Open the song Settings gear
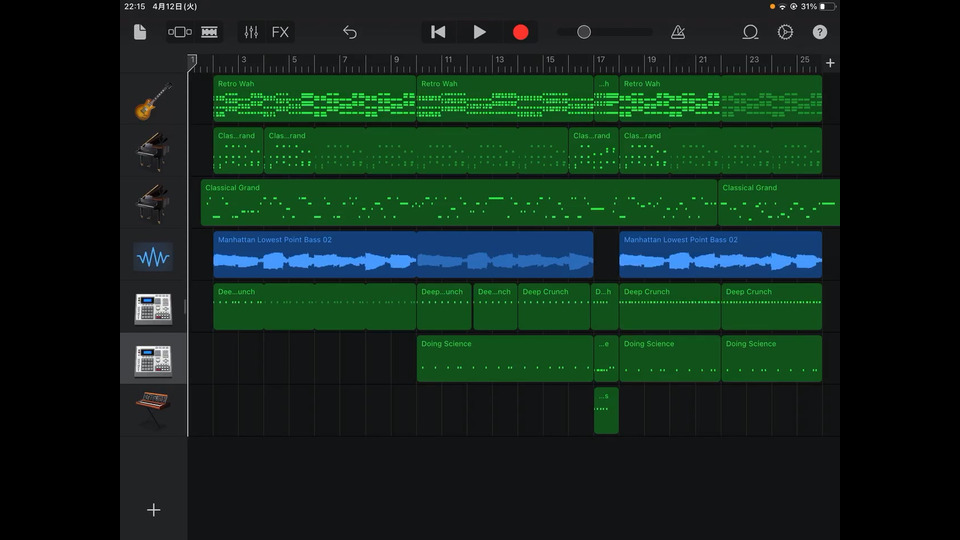Image resolution: width=960 pixels, height=540 pixels. point(785,32)
